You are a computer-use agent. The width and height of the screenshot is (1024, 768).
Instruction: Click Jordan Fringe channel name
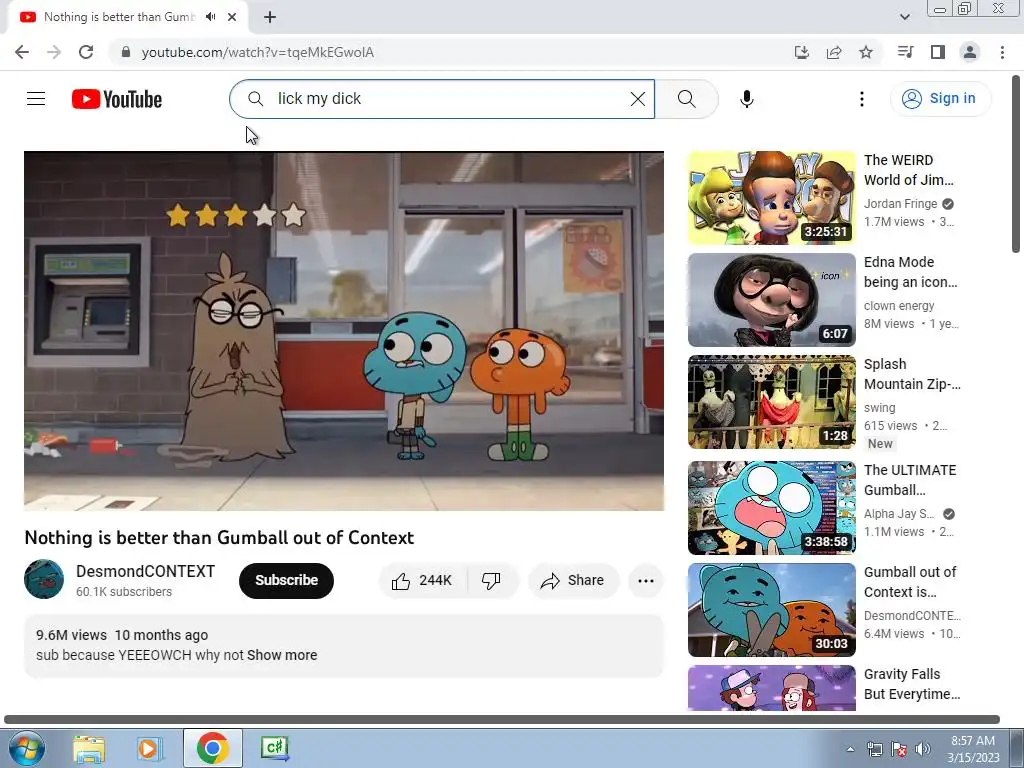point(900,204)
